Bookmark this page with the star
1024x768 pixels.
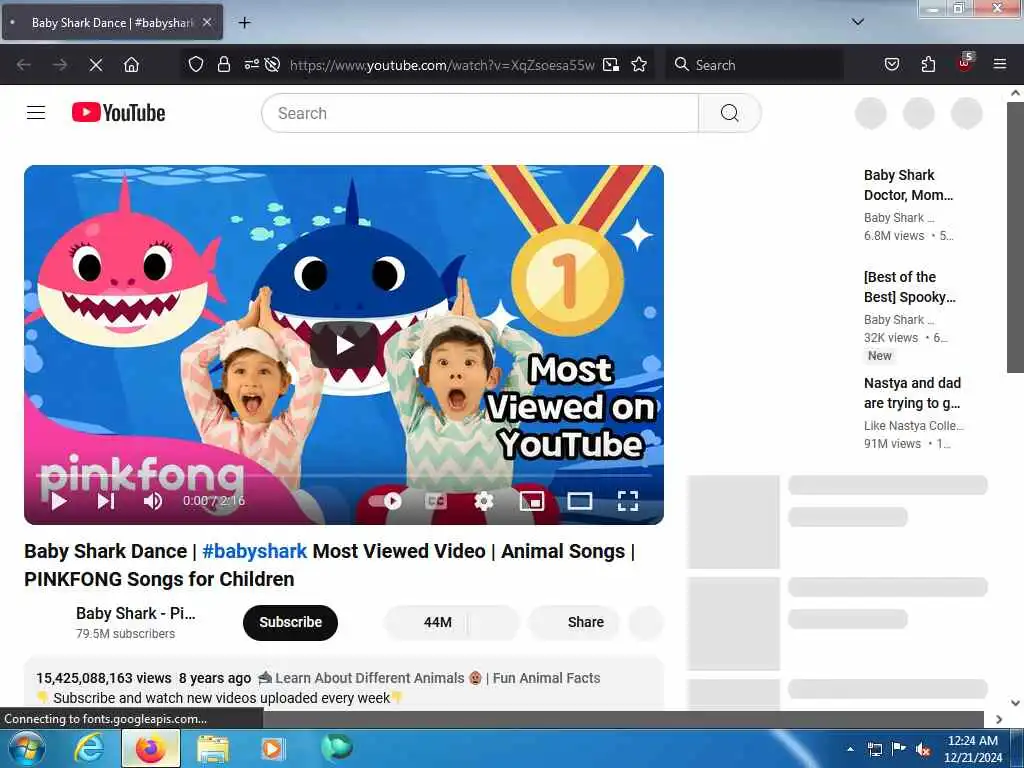pyautogui.click(x=639, y=64)
